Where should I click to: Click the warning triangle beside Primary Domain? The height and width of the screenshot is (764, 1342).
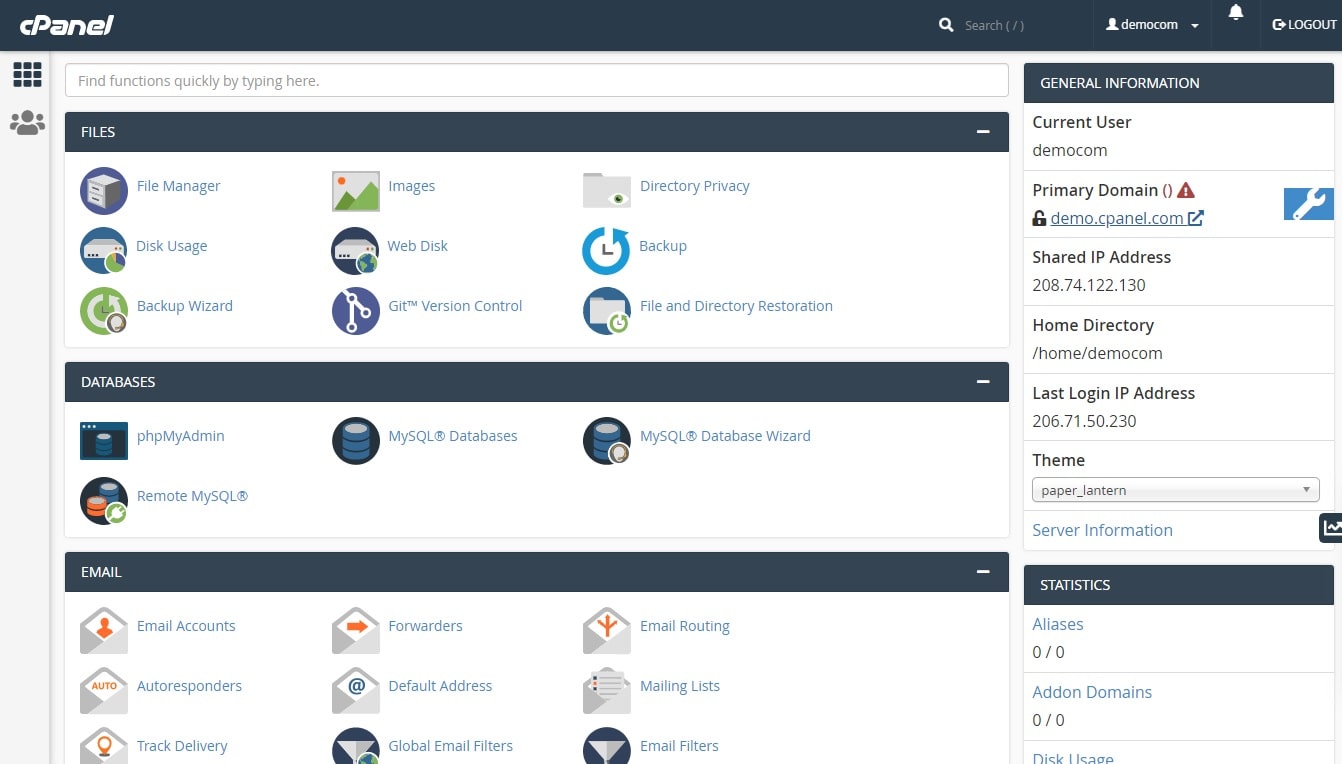[x=1186, y=190]
